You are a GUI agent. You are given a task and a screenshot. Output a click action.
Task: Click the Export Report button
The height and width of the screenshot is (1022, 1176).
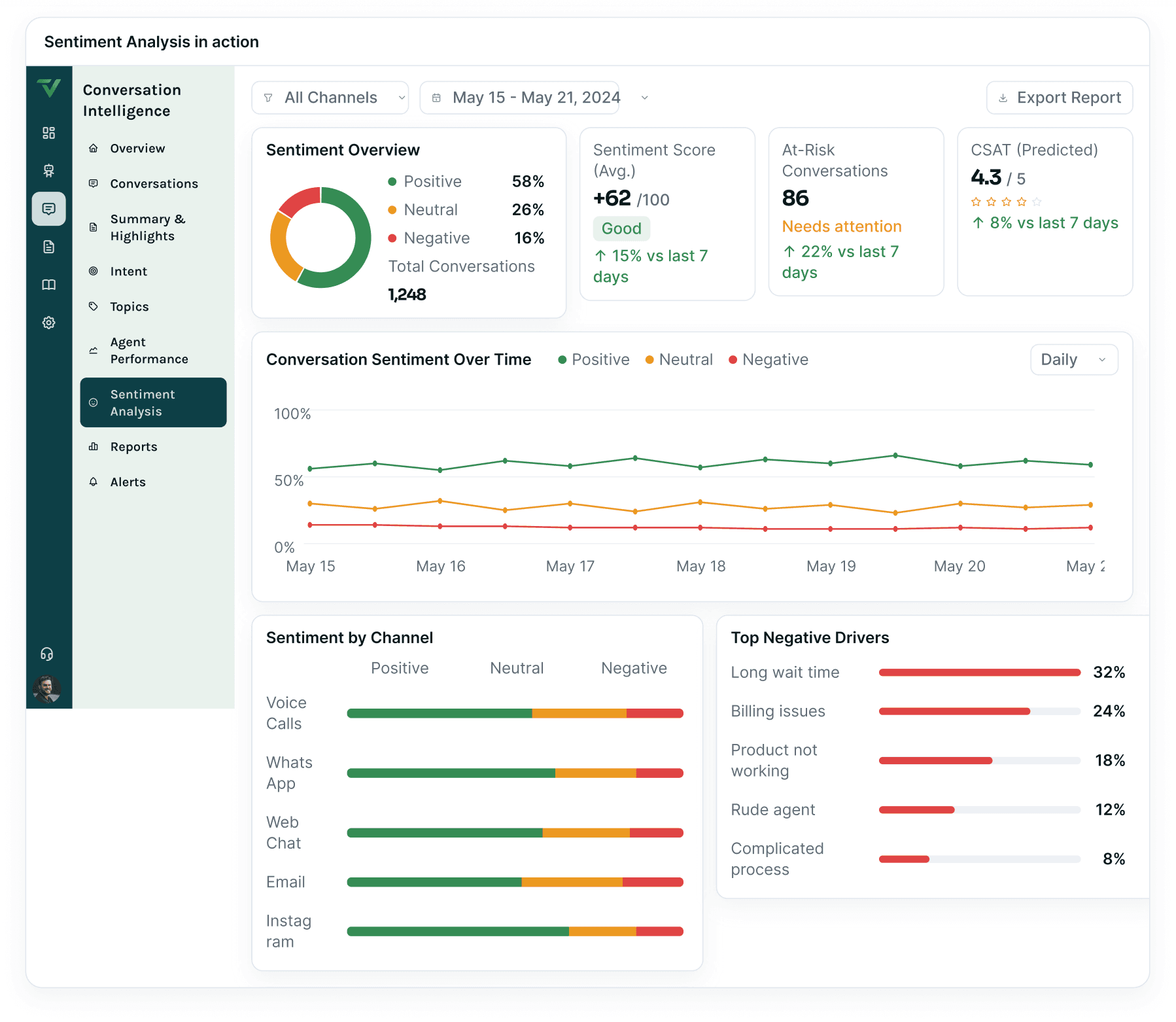pyautogui.click(x=1060, y=98)
